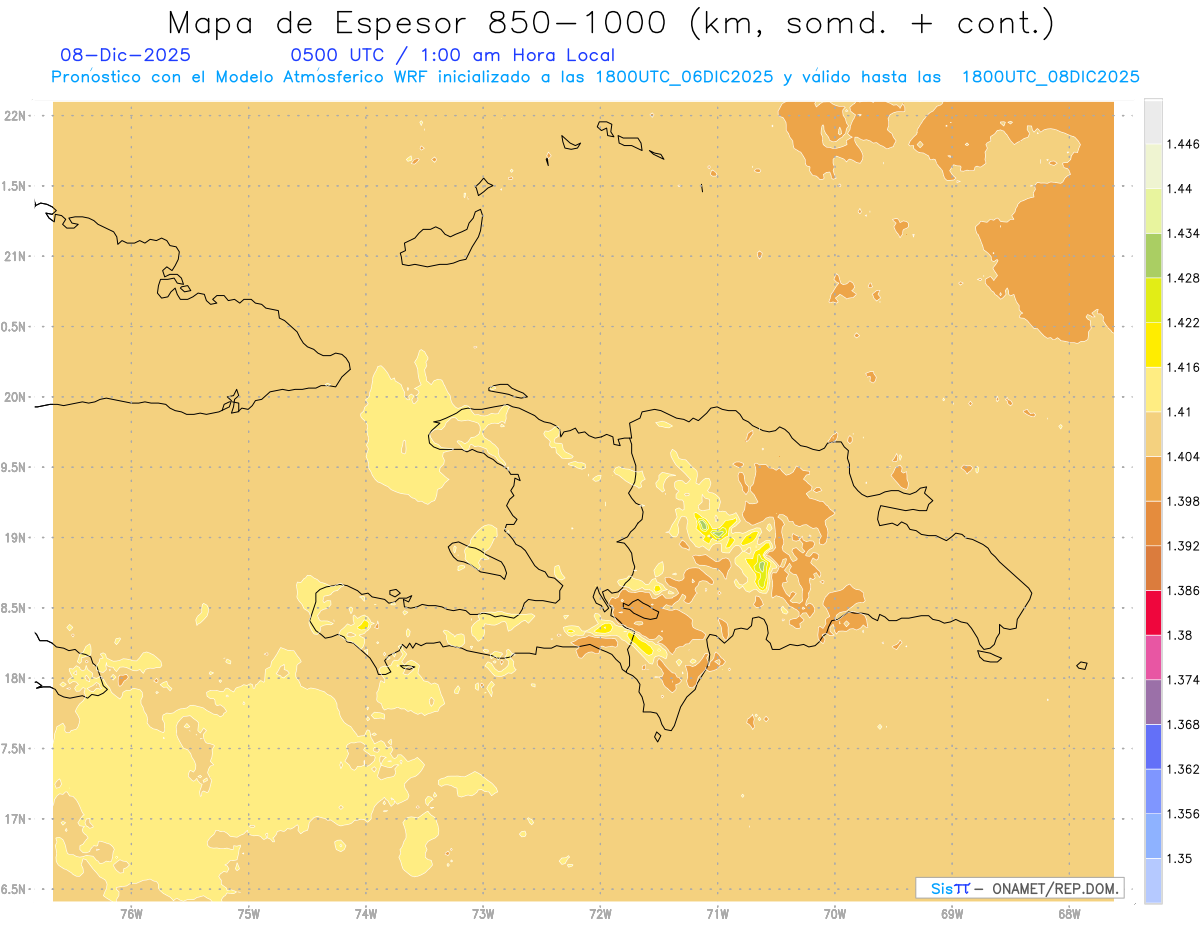
Task: Click the 17N latitude label
Action: (15, 820)
